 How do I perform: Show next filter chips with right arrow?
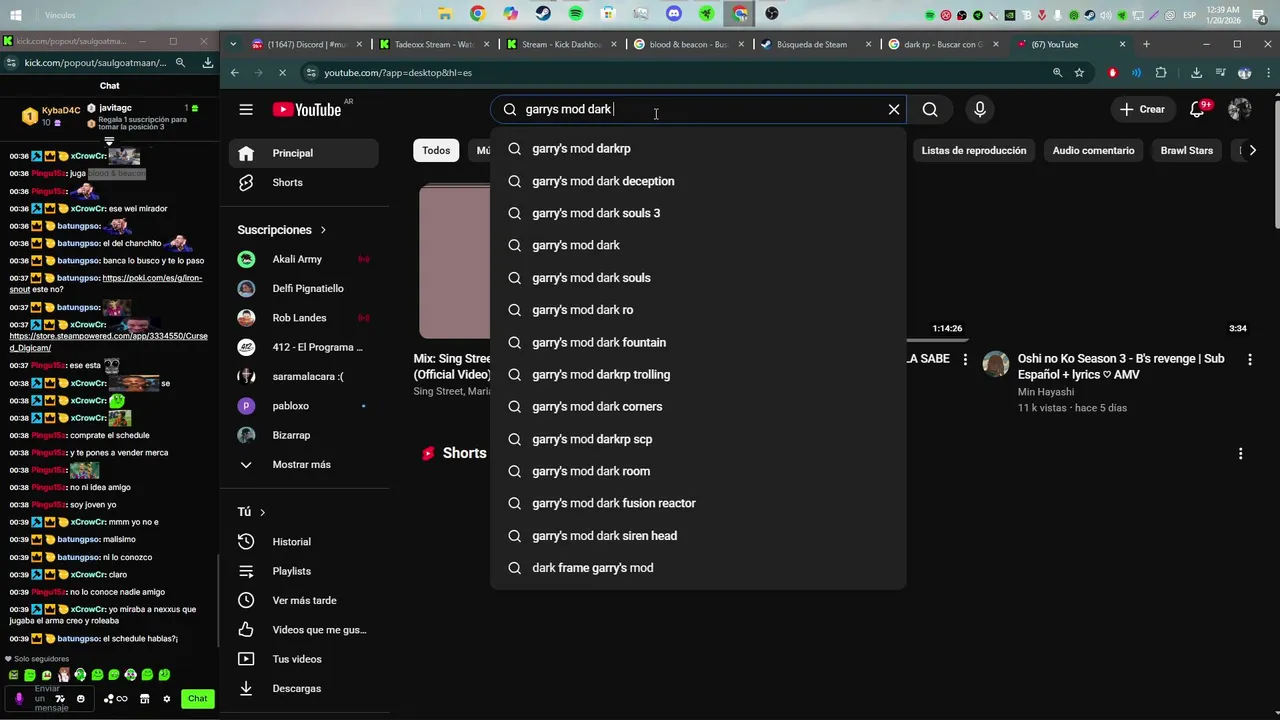coord(1252,150)
